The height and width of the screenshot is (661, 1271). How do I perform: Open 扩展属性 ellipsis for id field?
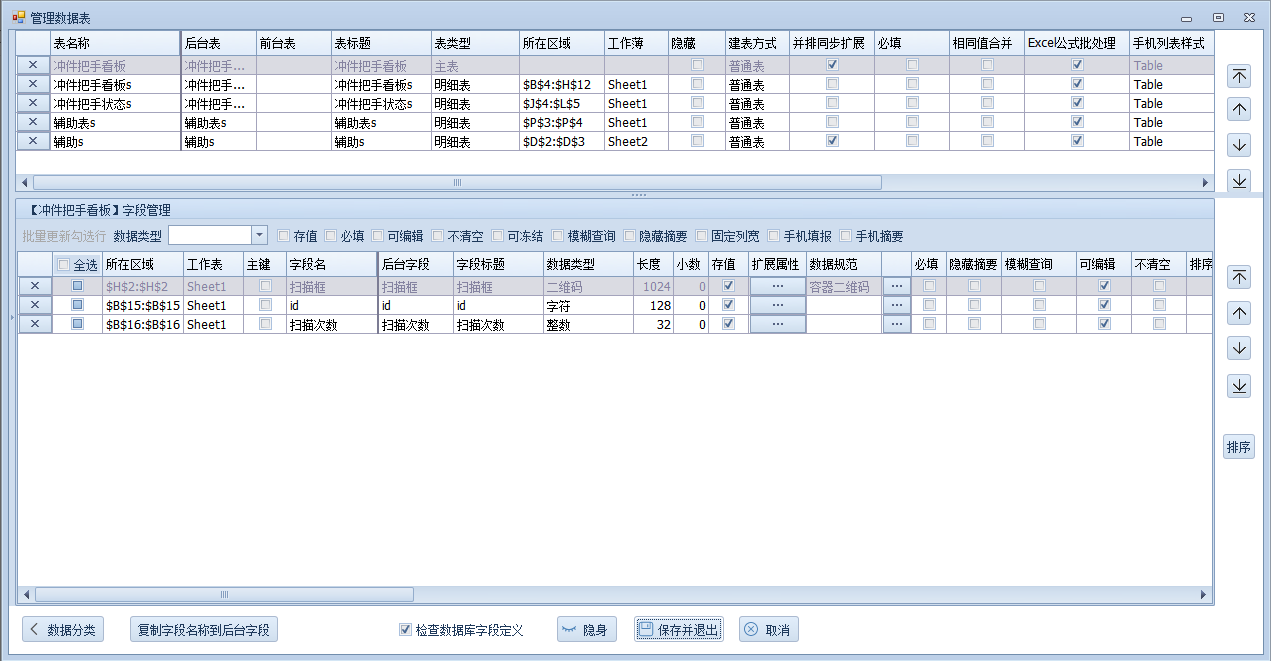point(777,305)
